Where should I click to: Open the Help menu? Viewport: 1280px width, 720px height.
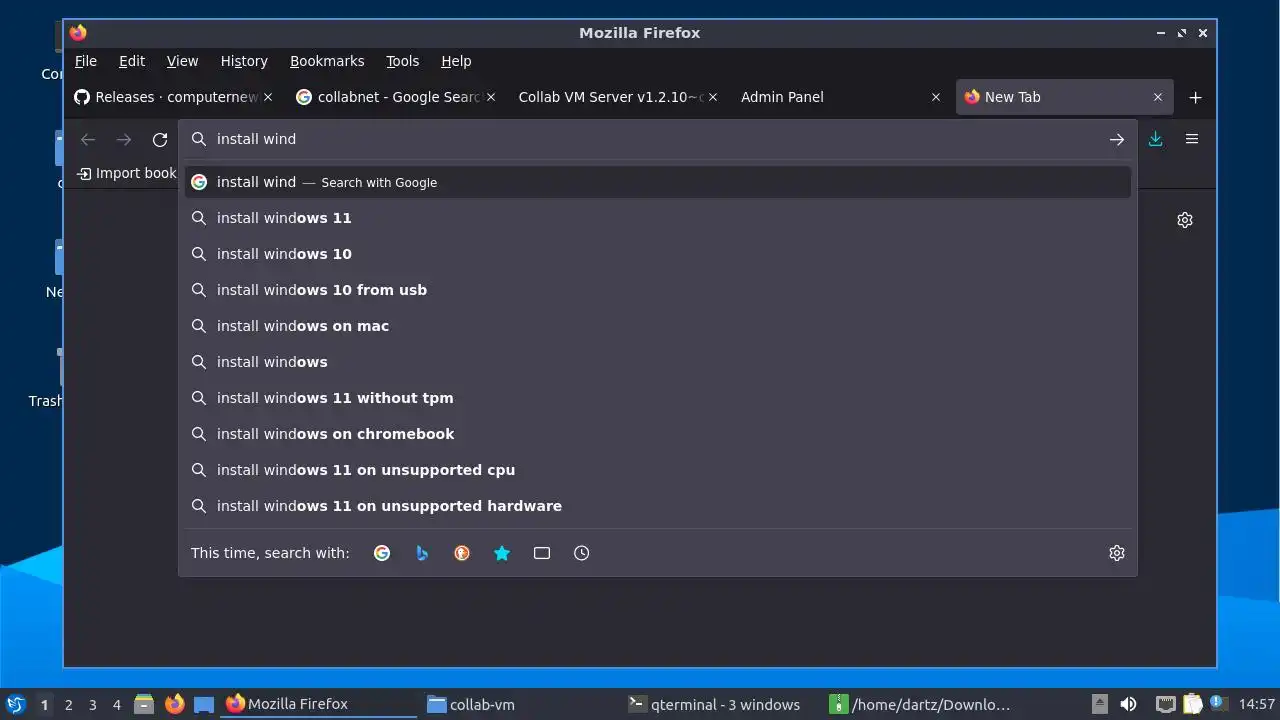(x=456, y=61)
